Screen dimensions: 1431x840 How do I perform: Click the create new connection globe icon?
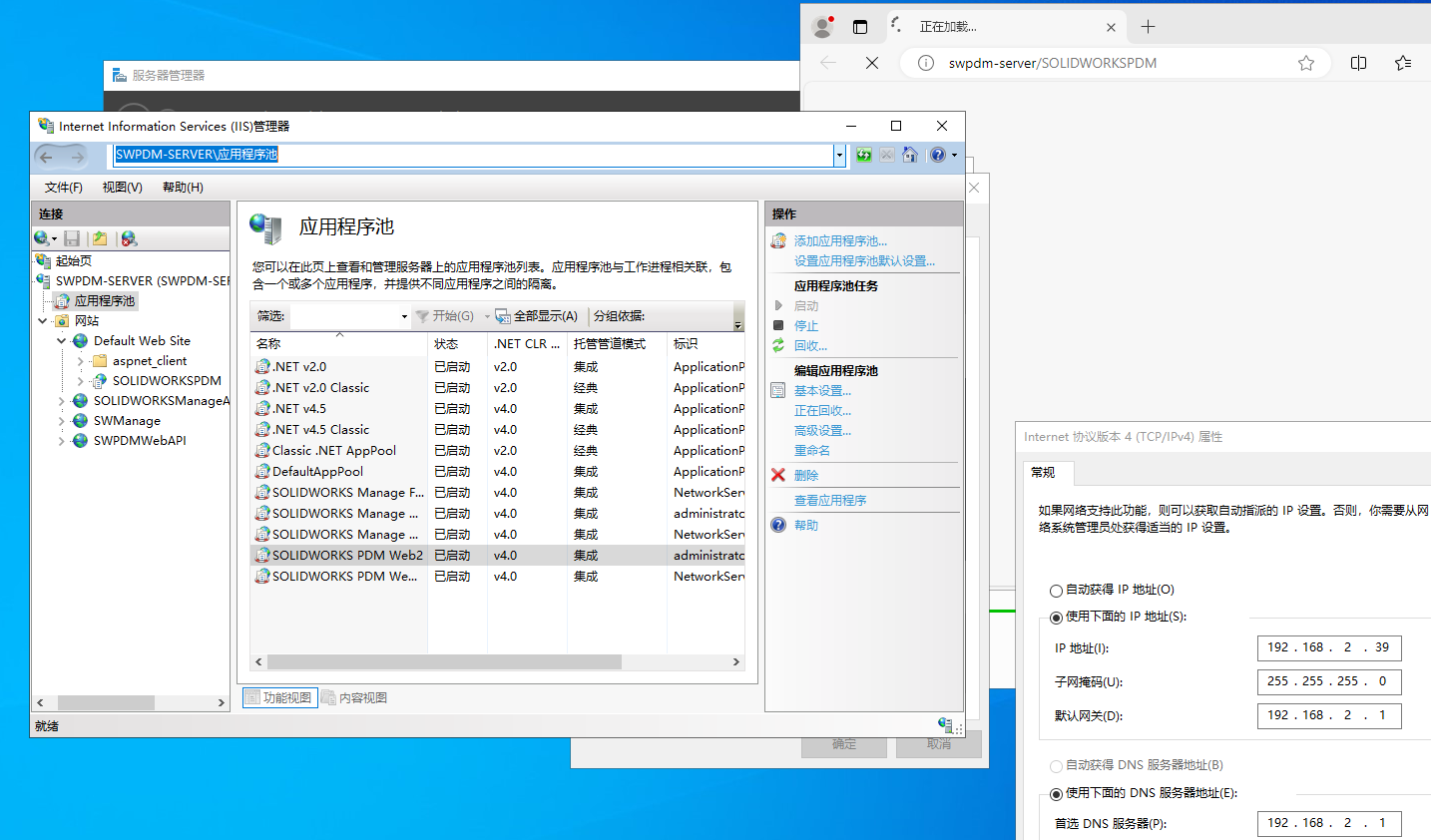point(42,238)
